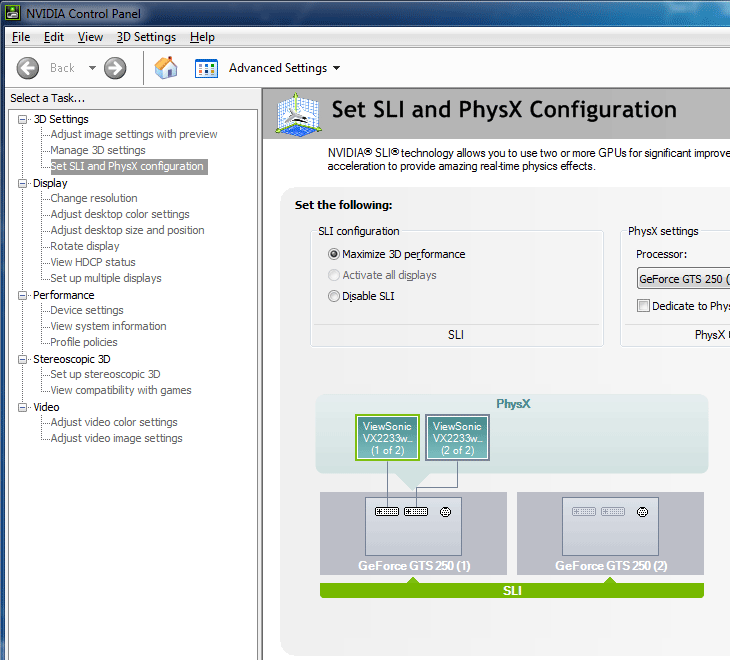
Task: Open the Advanced Settings dropdown
Action: 284,68
